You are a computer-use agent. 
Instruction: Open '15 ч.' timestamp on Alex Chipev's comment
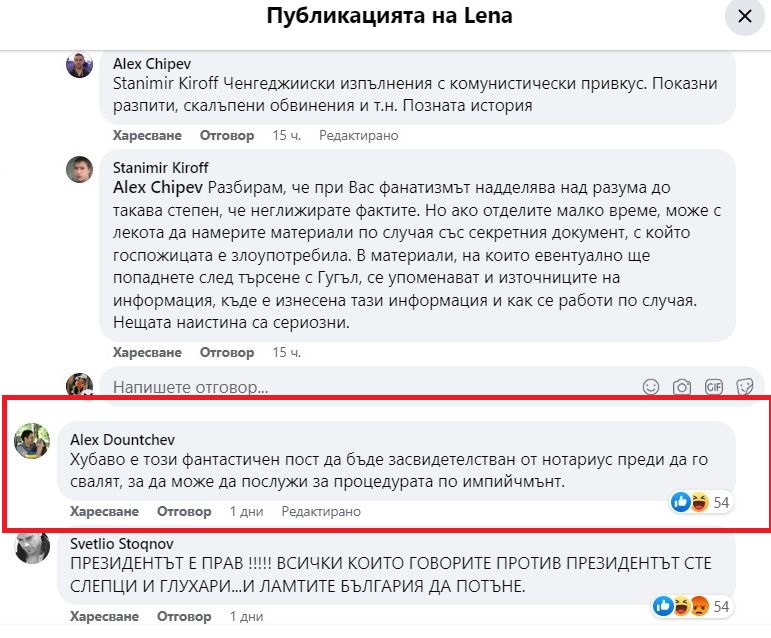pos(286,135)
